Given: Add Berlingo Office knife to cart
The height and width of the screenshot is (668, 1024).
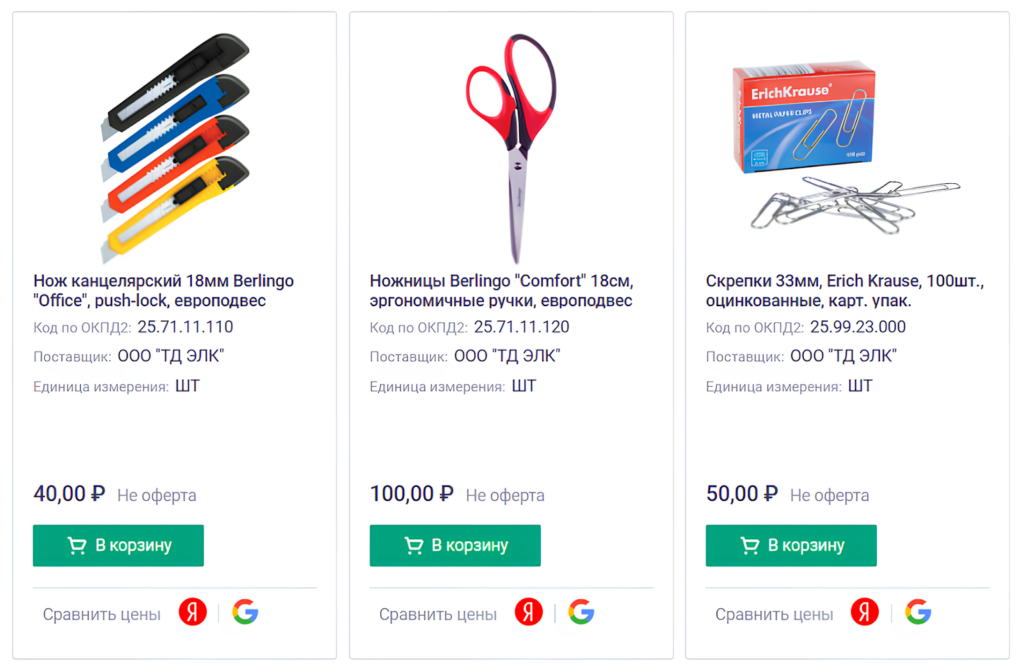Looking at the screenshot, I should pyautogui.click(x=118, y=545).
